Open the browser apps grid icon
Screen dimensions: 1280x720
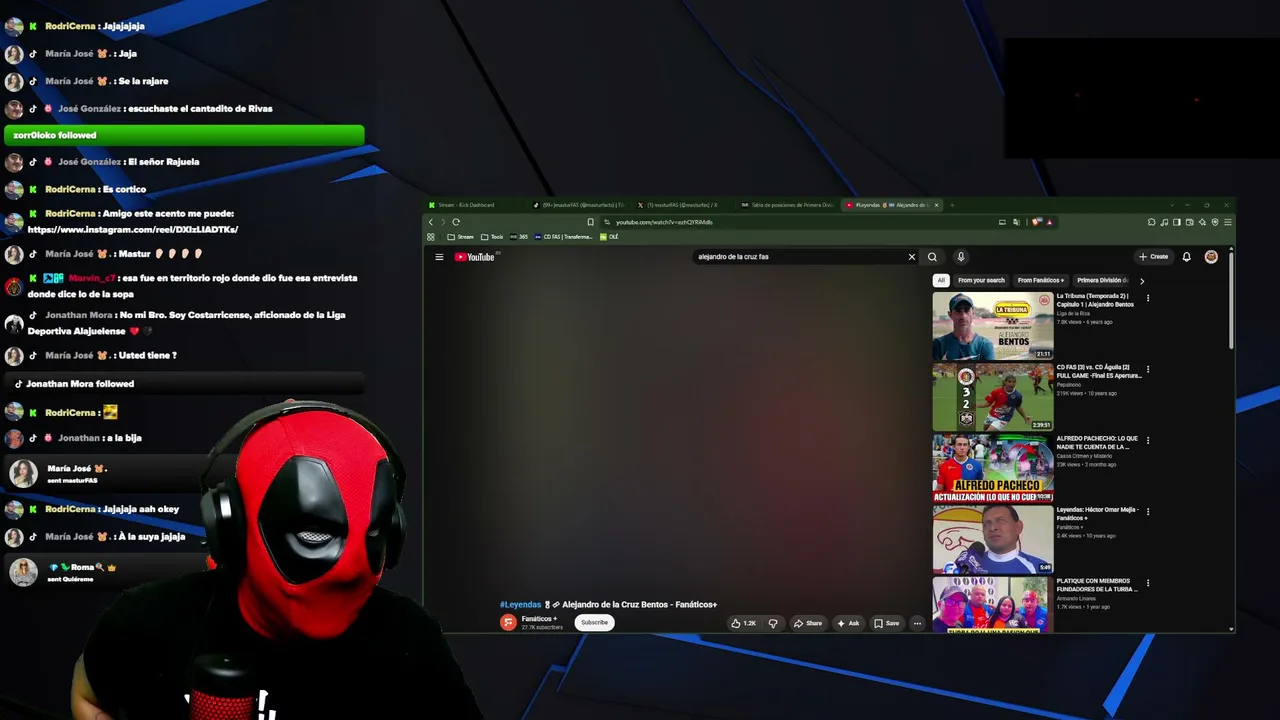(x=431, y=237)
